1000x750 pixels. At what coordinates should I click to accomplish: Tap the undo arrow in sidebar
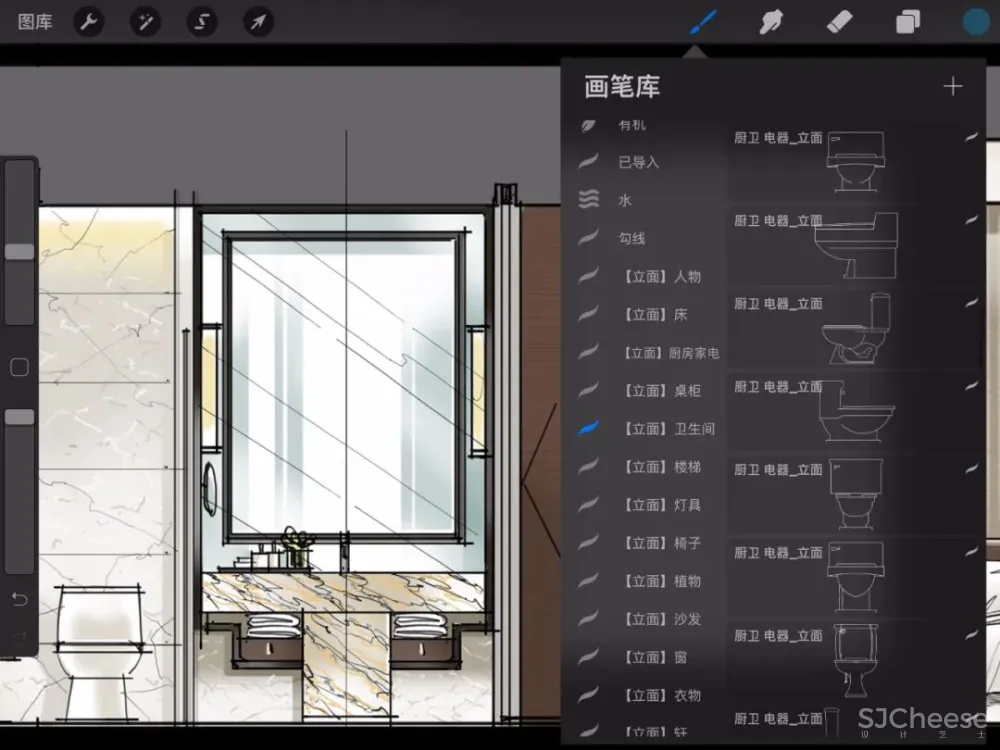pos(19,599)
